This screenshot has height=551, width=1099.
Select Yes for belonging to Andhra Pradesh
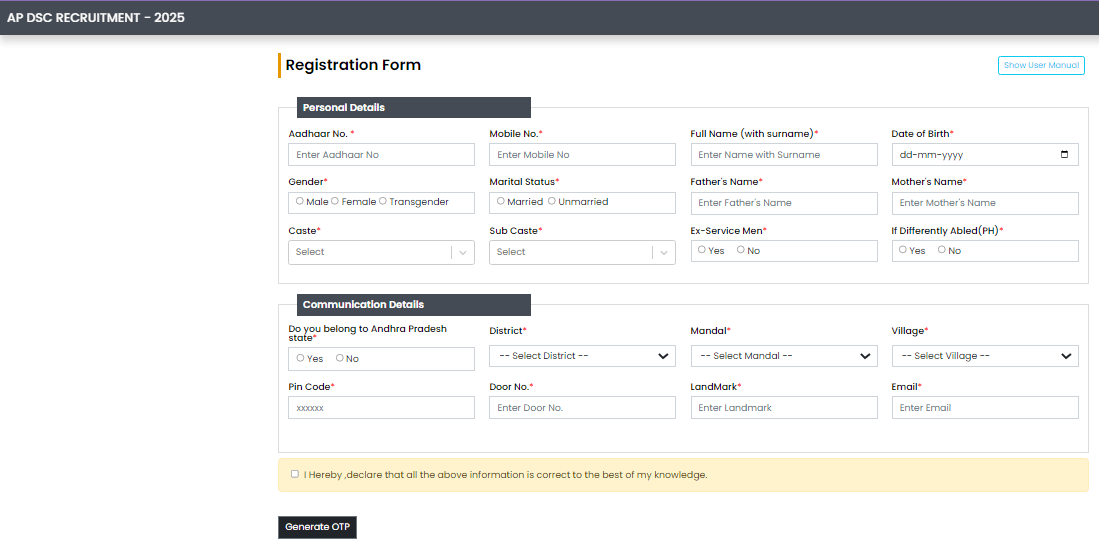[x=300, y=358]
